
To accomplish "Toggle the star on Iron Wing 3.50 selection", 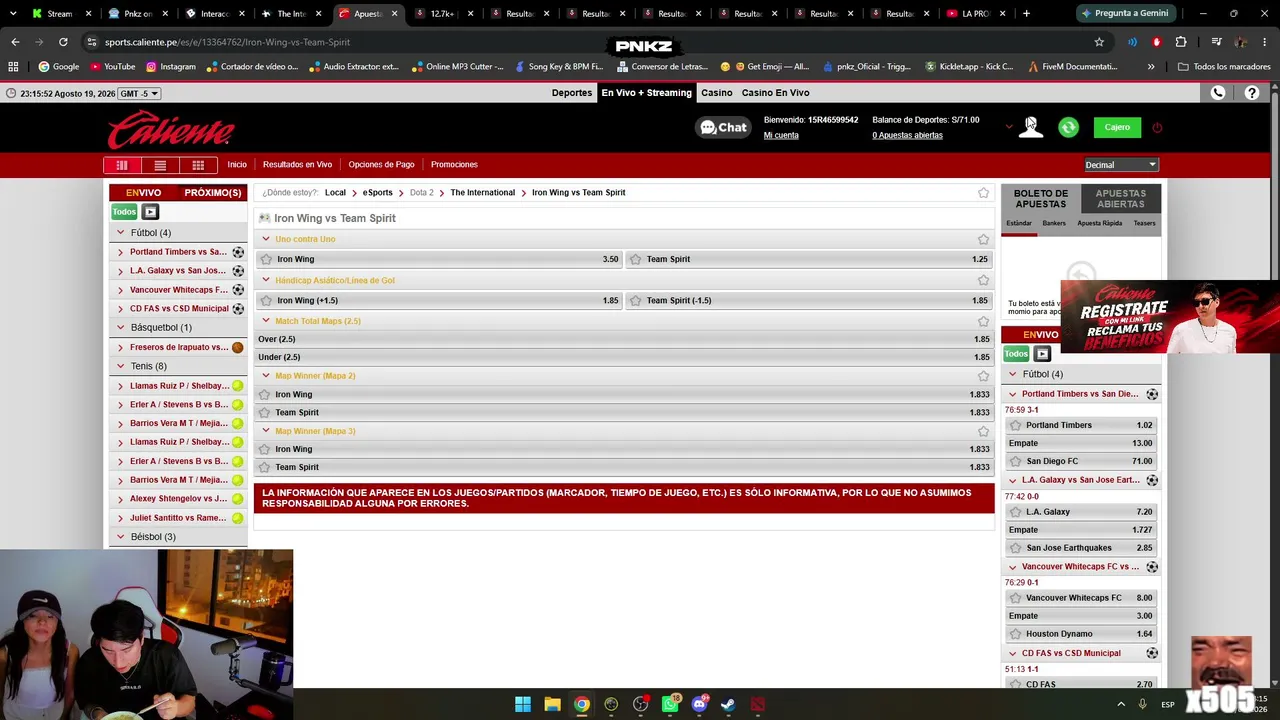I will [266, 260].
